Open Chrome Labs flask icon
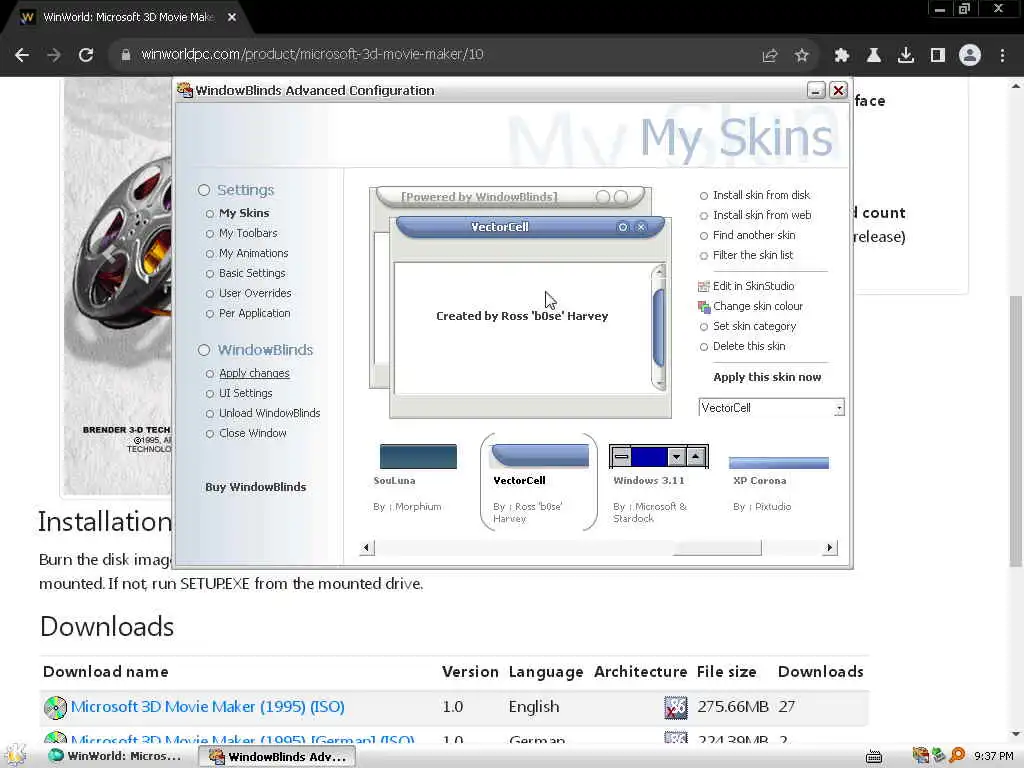 tap(874, 56)
